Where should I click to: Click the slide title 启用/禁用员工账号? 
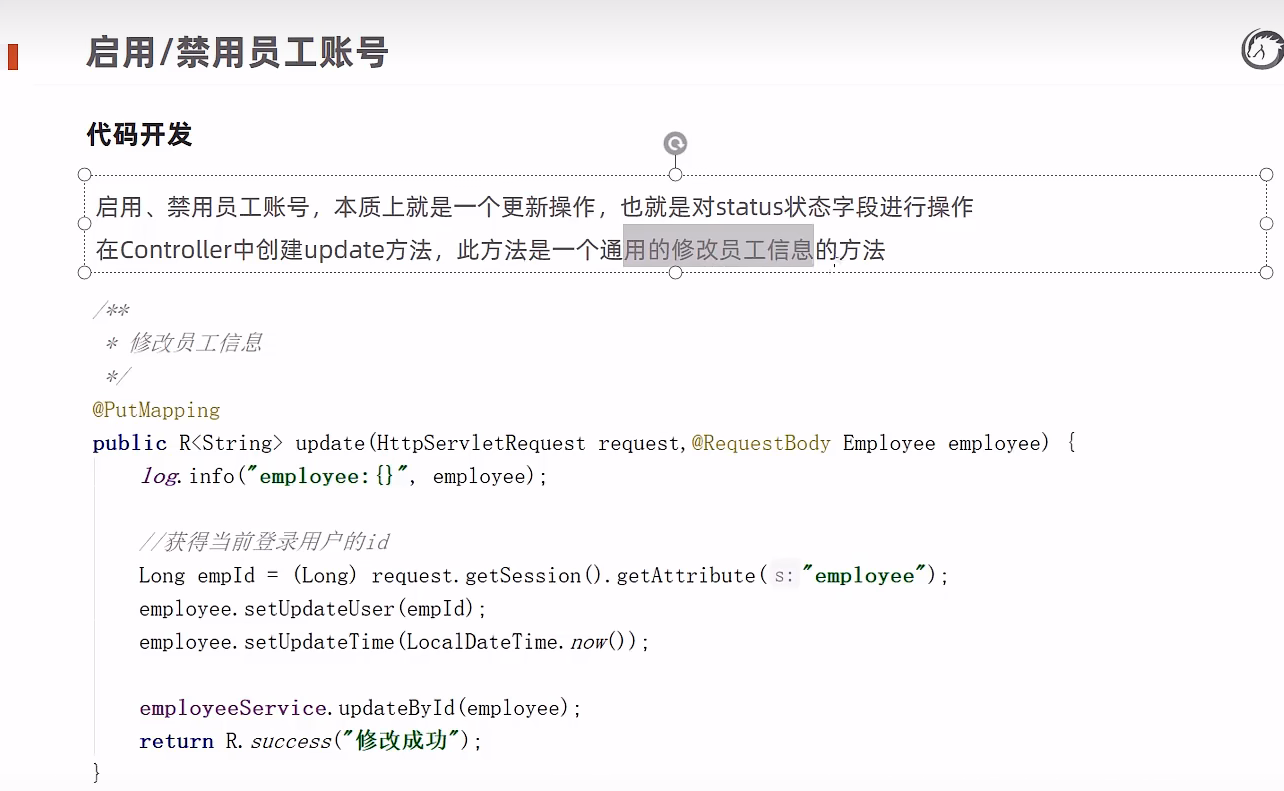coord(237,52)
